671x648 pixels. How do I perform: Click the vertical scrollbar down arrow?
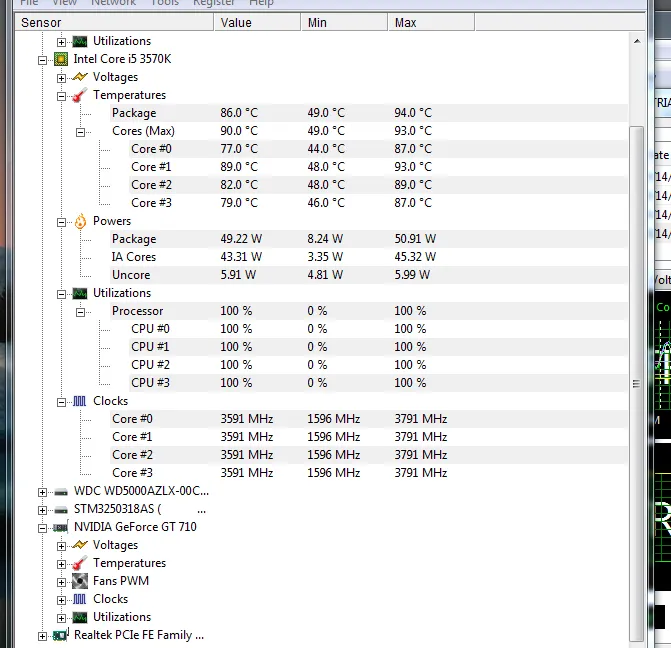coord(637,636)
